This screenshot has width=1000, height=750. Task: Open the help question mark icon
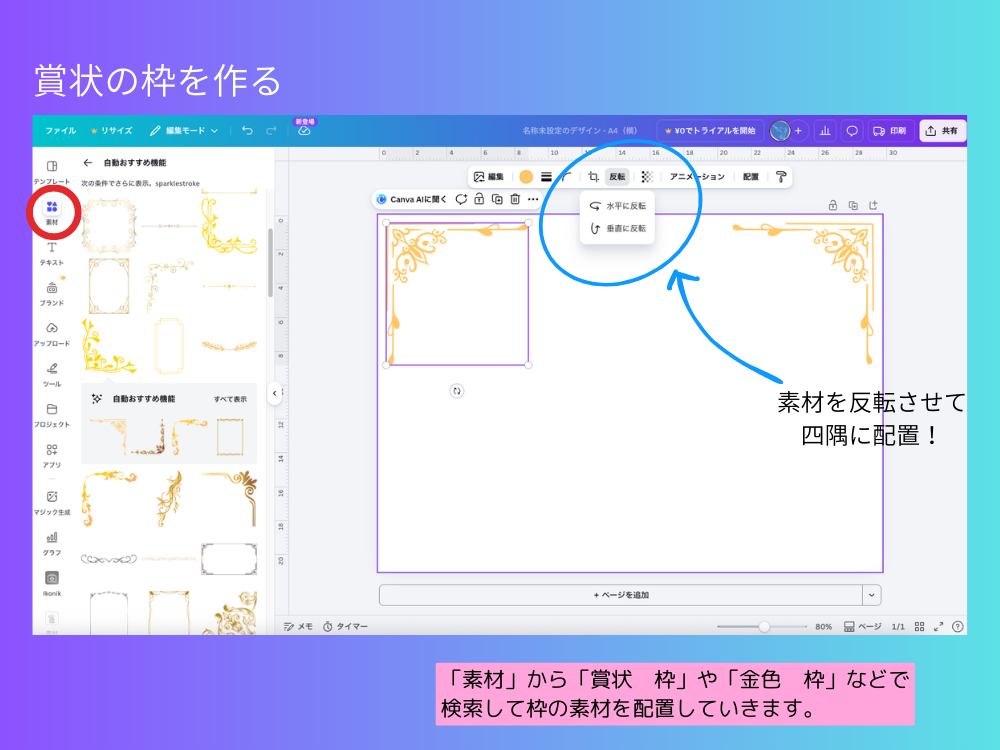point(957,626)
